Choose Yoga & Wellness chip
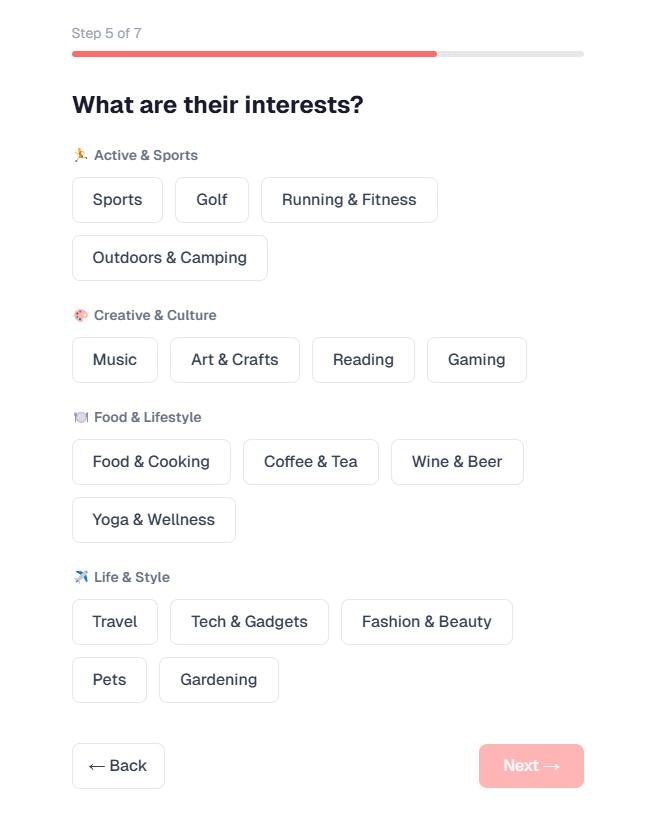 pos(154,520)
